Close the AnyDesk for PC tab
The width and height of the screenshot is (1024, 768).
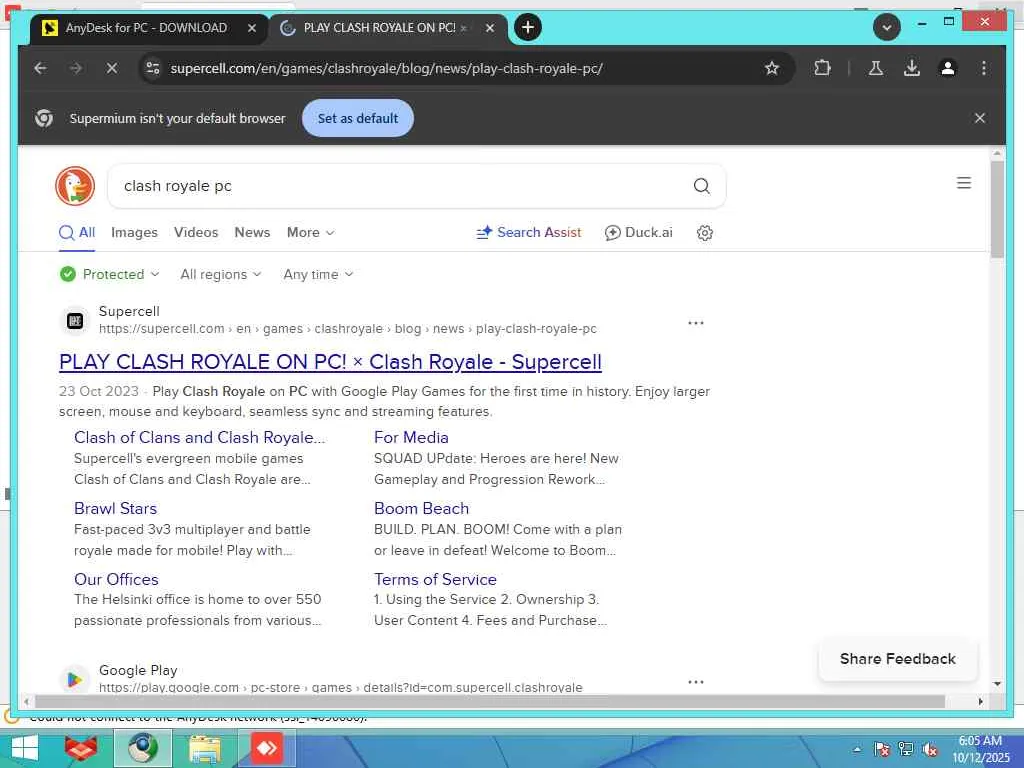coord(251,28)
